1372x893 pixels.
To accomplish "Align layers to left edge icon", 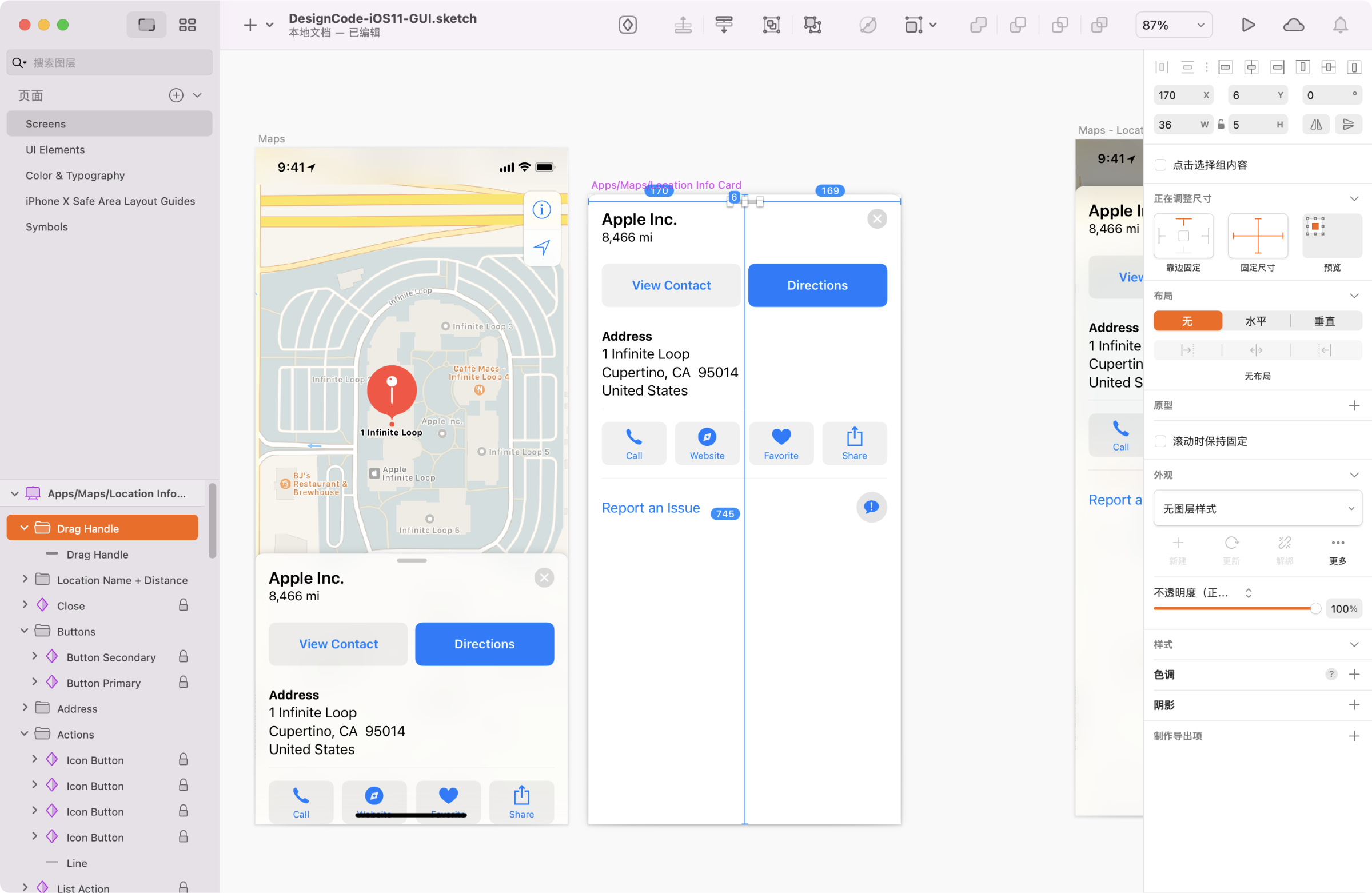I will pos(1225,67).
